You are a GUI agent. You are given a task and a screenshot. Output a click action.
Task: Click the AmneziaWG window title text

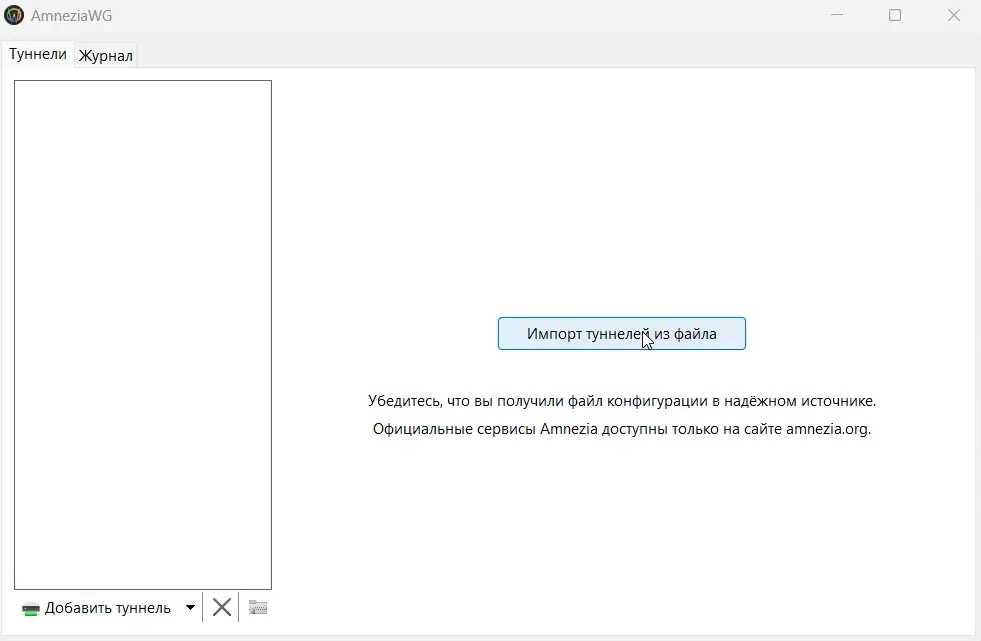[72, 15]
